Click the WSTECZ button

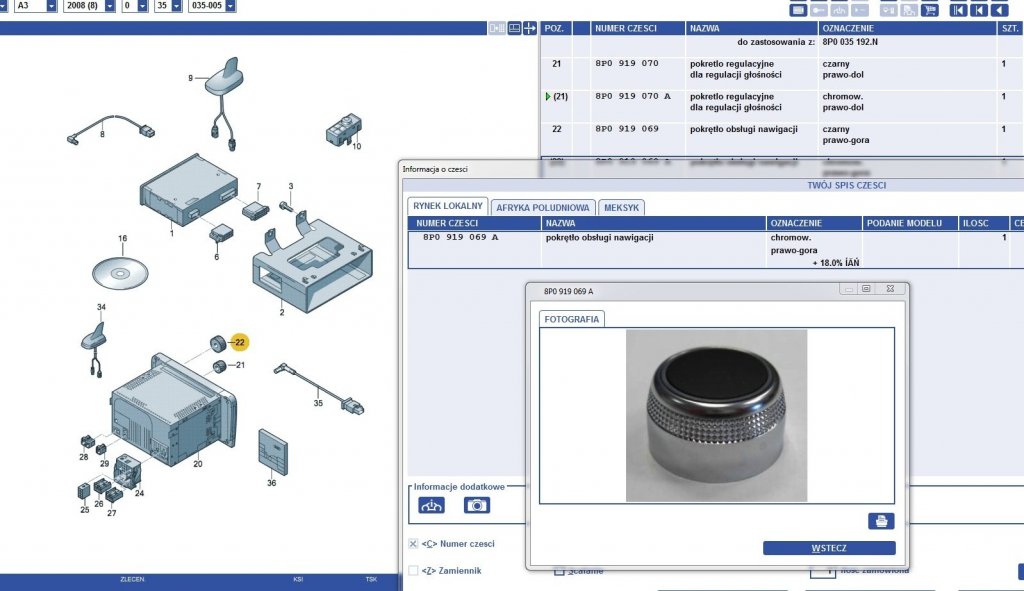(829, 548)
